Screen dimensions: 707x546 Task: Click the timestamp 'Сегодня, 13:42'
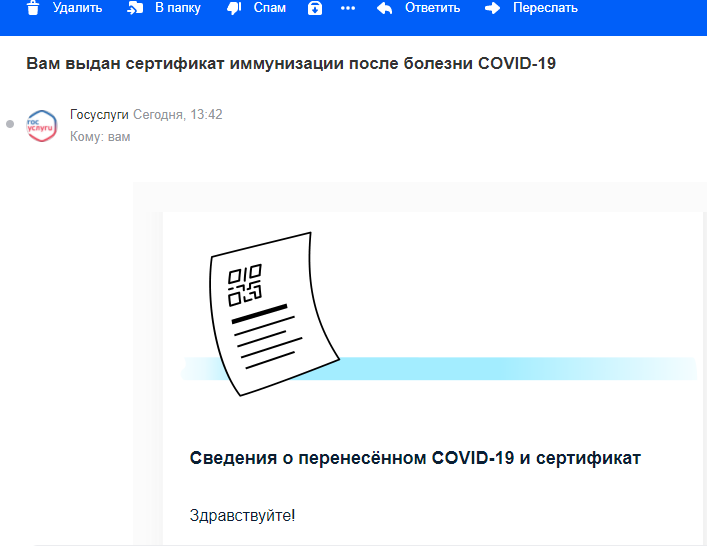tap(178, 115)
